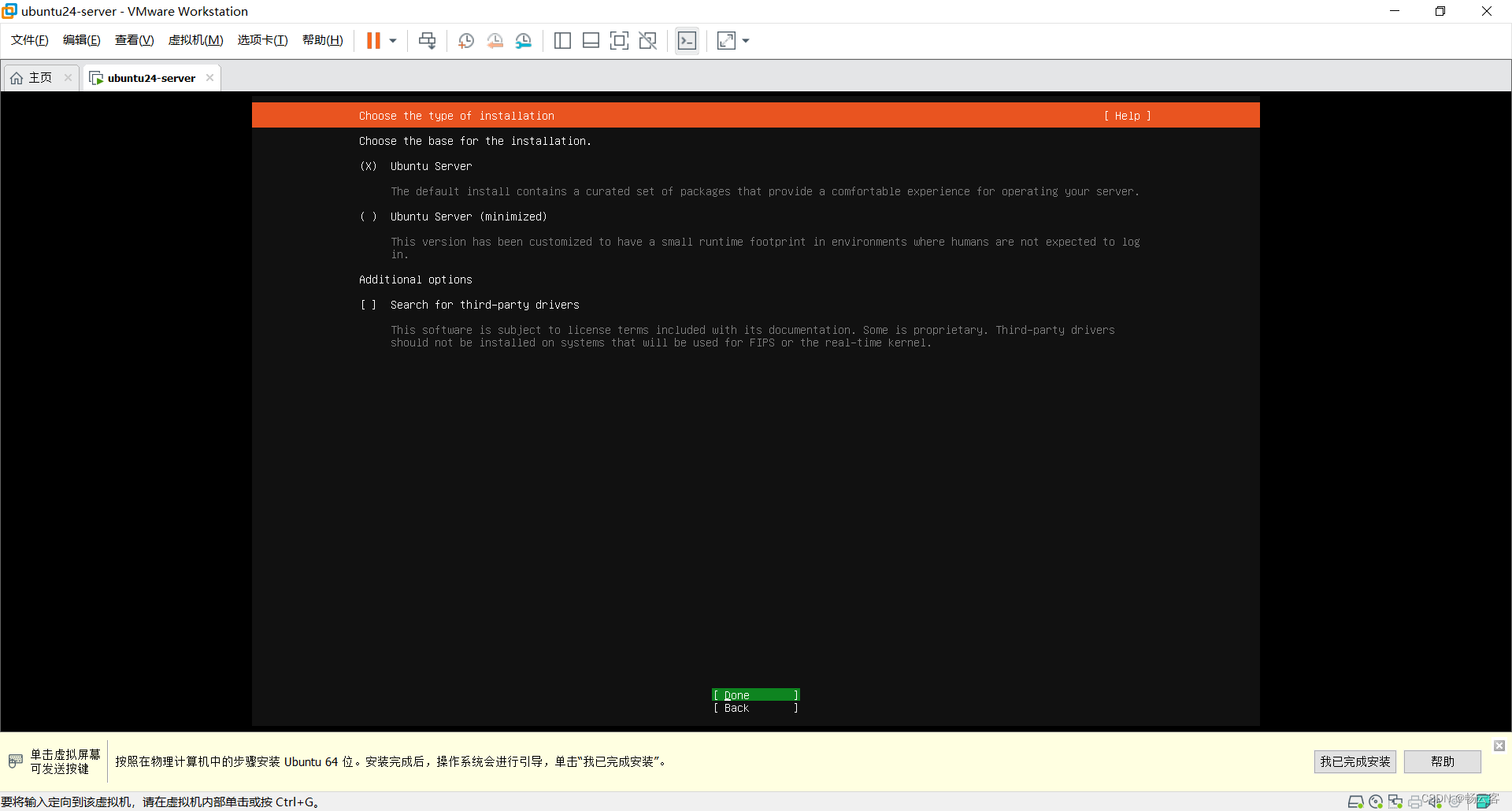Click the default install description text
Viewport: 1512px width, 811px height.
pos(765,191)
